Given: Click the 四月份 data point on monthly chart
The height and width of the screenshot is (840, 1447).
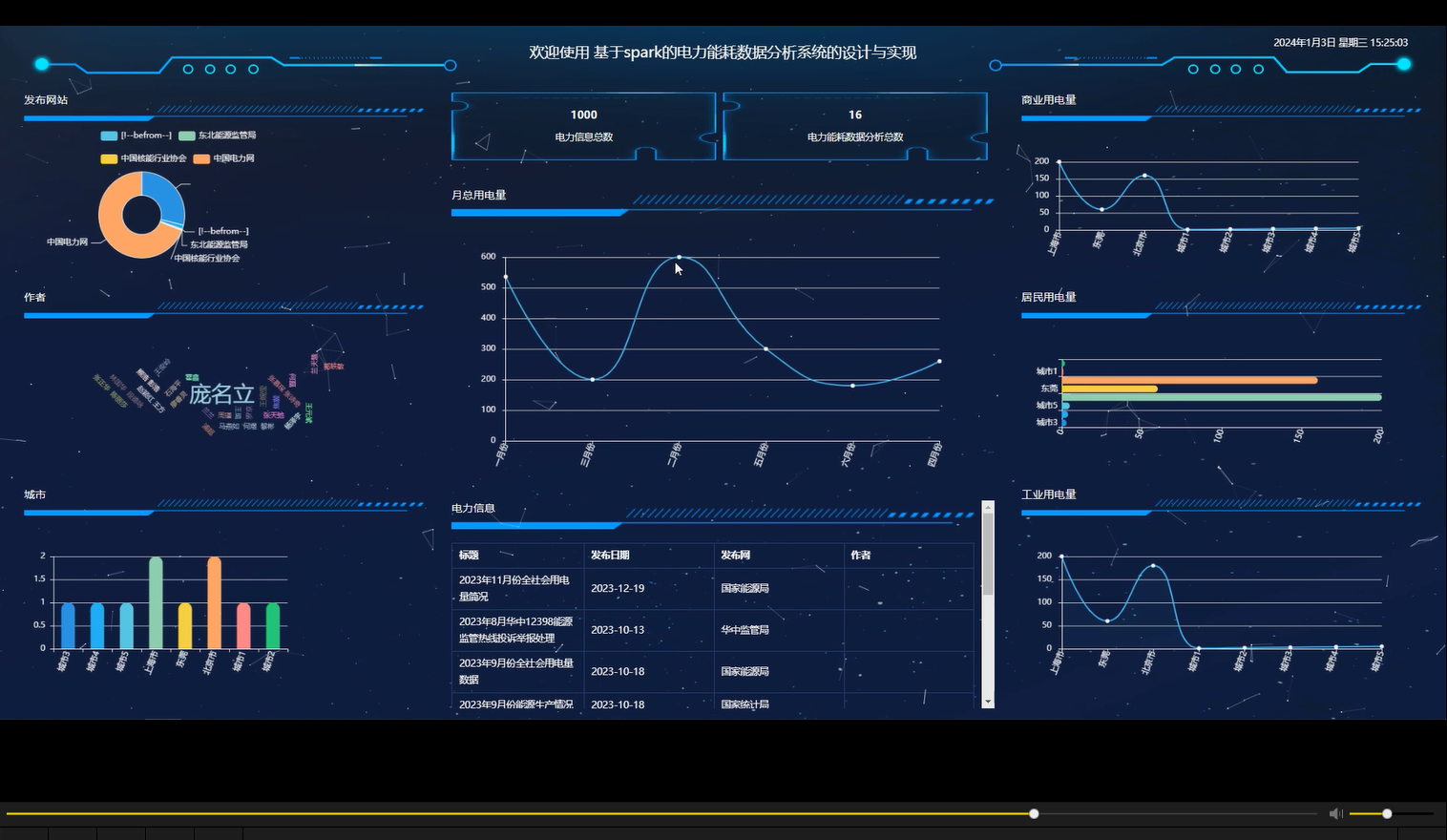Looking at the screenshot, I should tap(939, 361).
